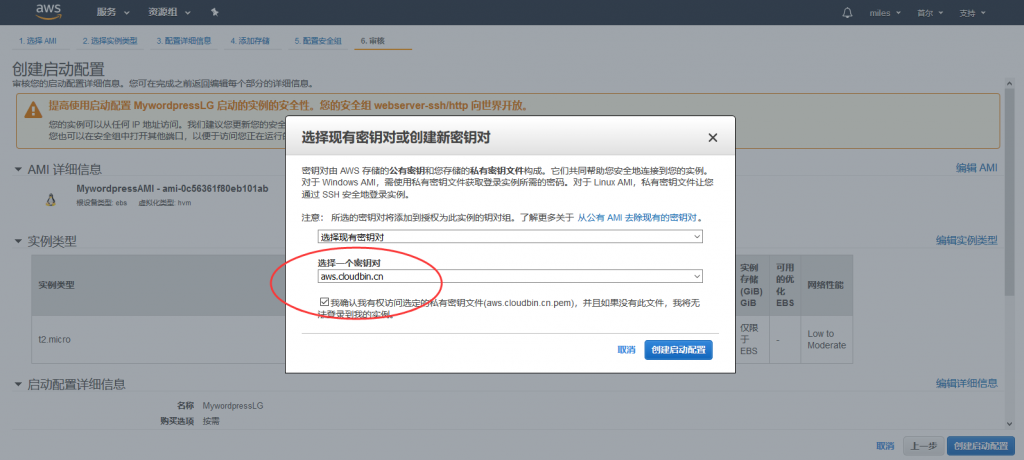The image size is (1024, 460).
Task: Open 从公有 AMI 去除现有的密钥对 link
Action: point(637,218)
